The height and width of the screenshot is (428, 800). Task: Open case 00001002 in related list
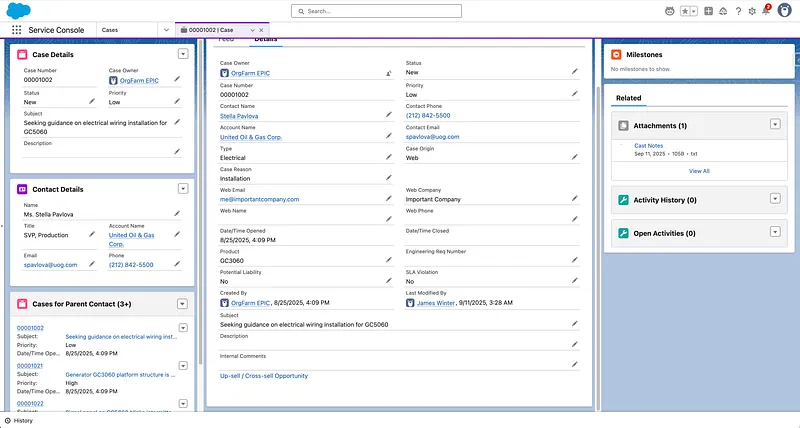tap(30, 328)
